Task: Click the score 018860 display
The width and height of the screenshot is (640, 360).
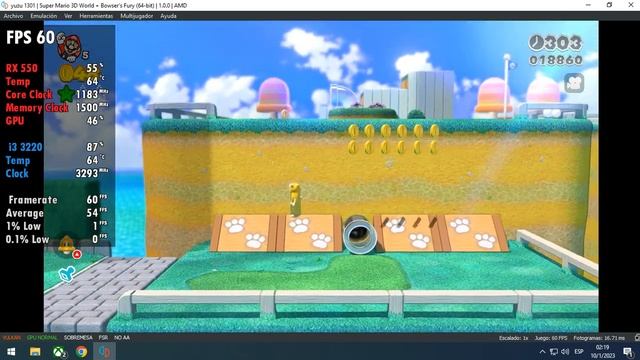Action: point(556,60)
